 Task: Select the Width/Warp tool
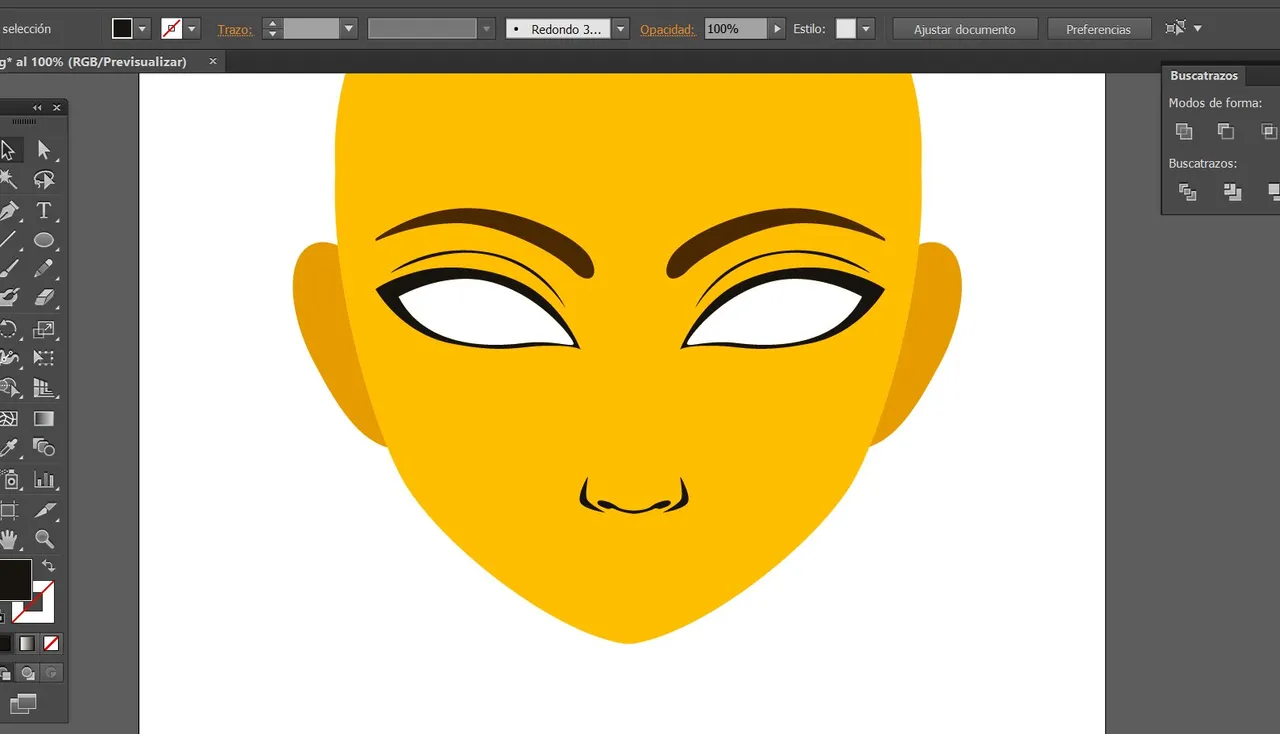[x=8, y=358]
